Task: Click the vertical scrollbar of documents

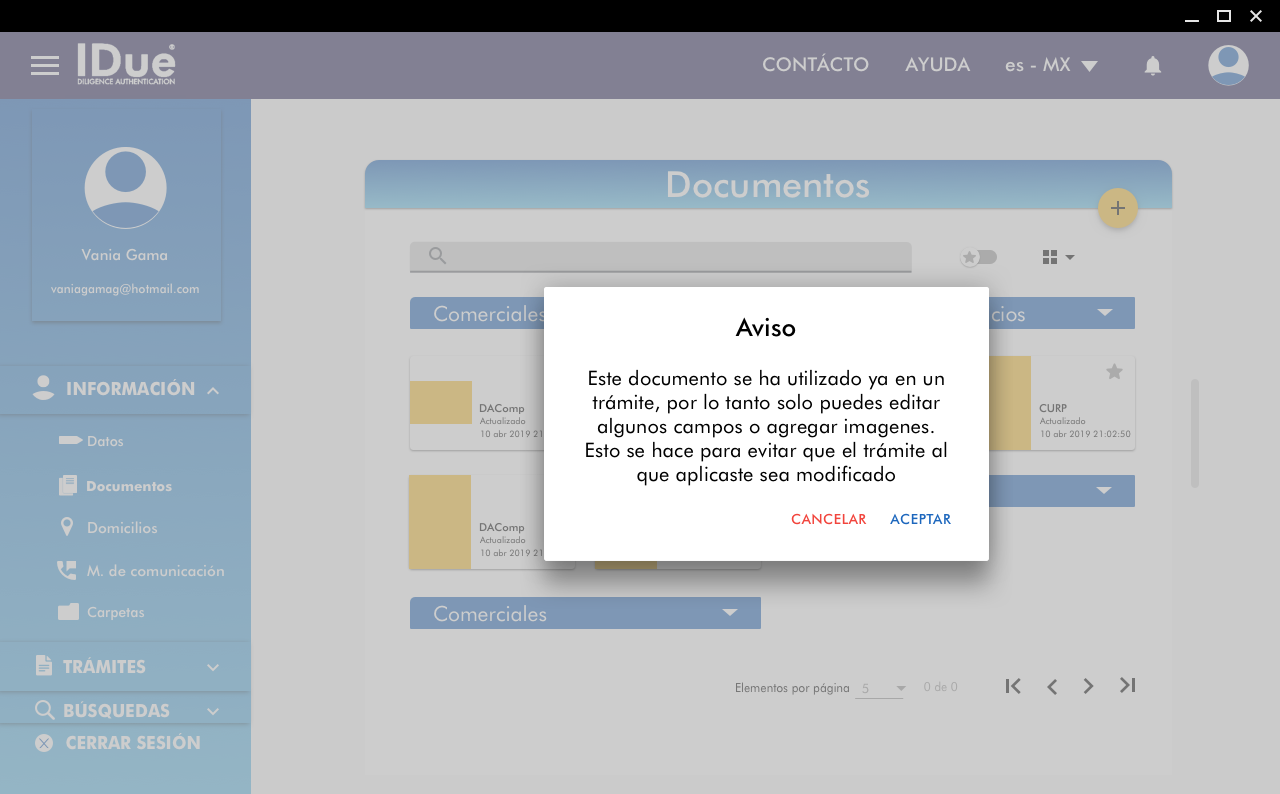Action: (1194, 432)
